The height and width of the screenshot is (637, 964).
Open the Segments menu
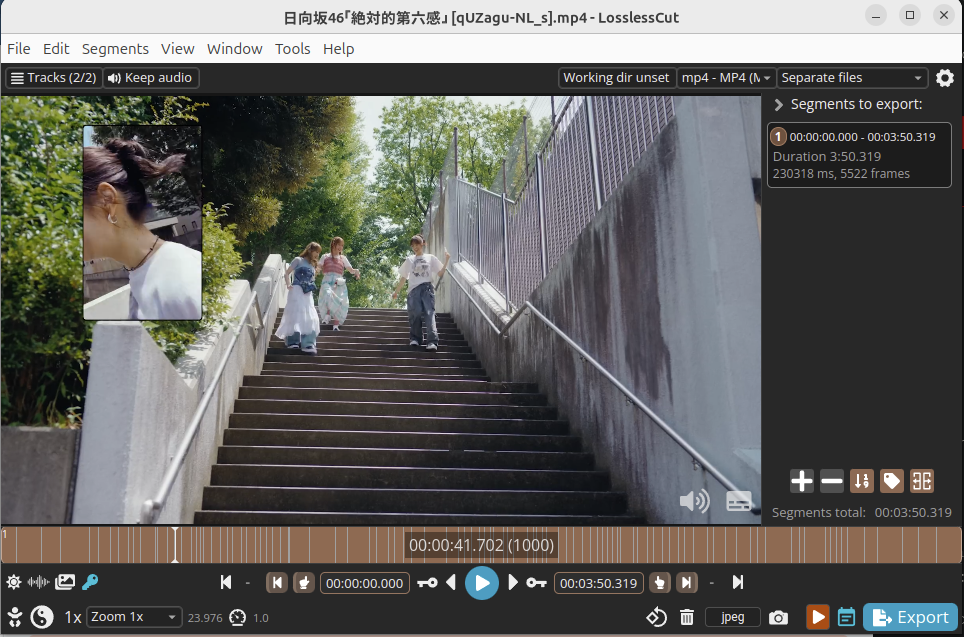115,49
